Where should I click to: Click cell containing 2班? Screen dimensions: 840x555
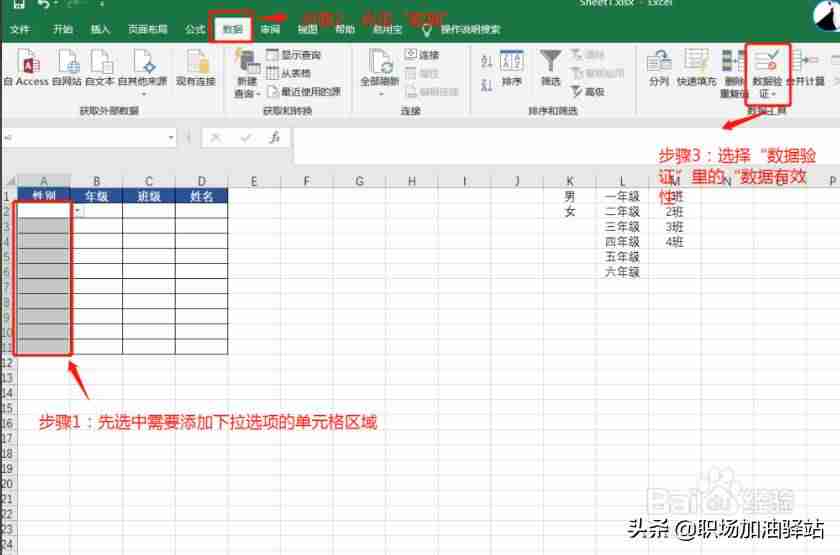(674, 211)
